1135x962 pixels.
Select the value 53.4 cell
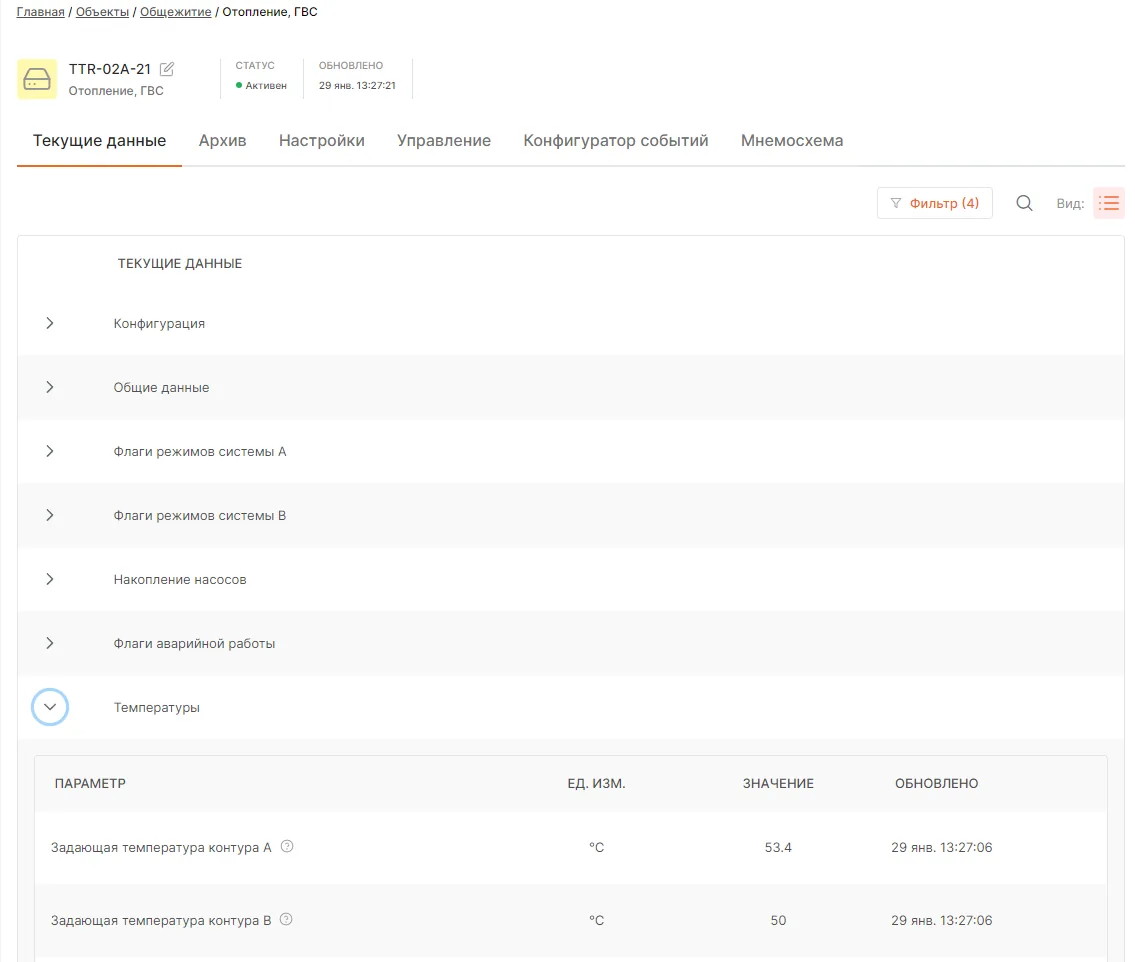[778, 848]
